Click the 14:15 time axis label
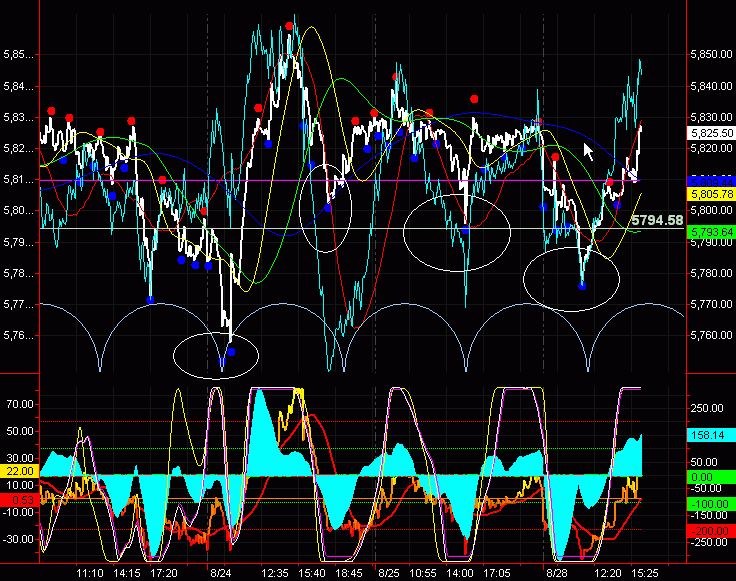This screenshot has height=581, width=736. click(127, 573)
